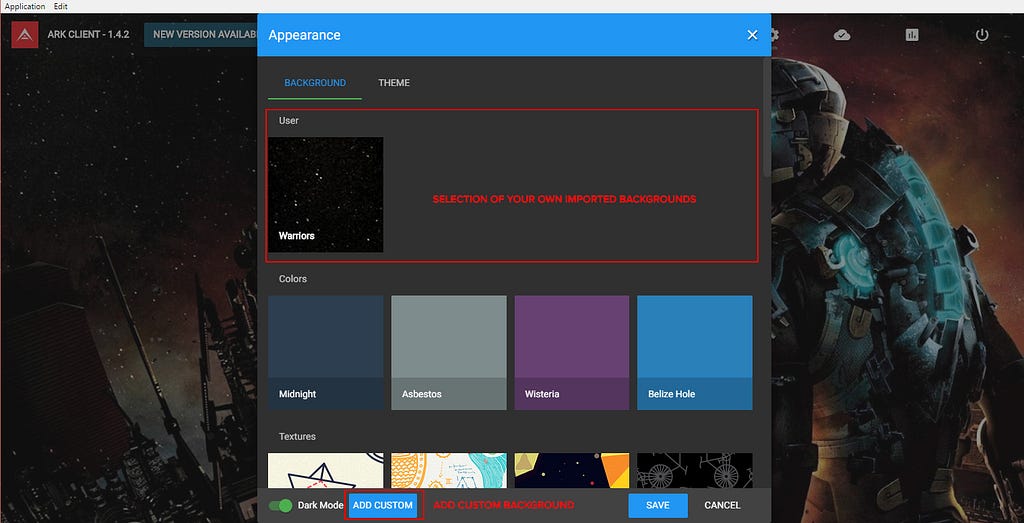Select the black bicycles texture
The width and height of the screenshot is (1024, 523).
point(695,471)
